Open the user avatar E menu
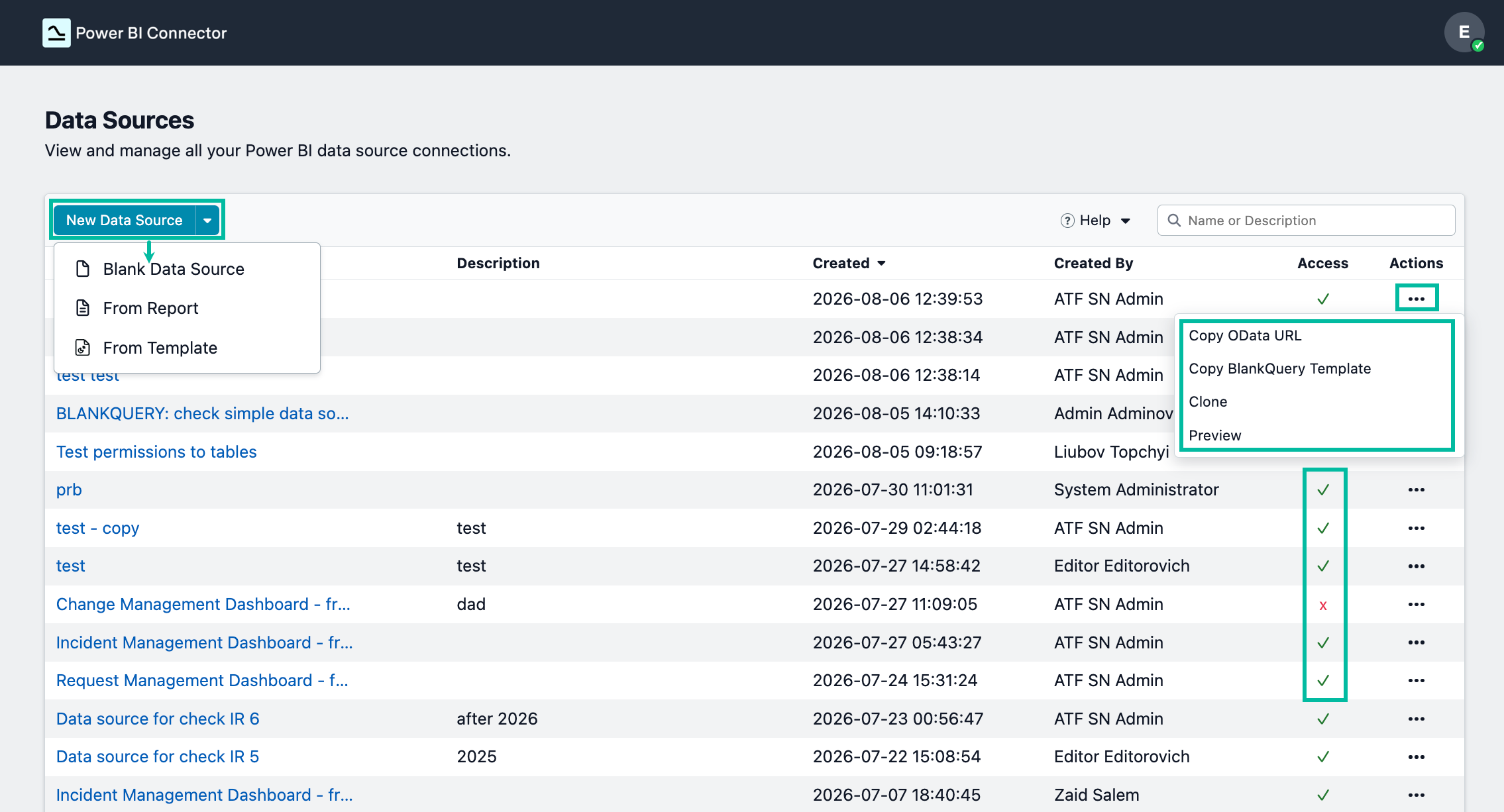This screenshot has width=1504, height=812. 1464,32
